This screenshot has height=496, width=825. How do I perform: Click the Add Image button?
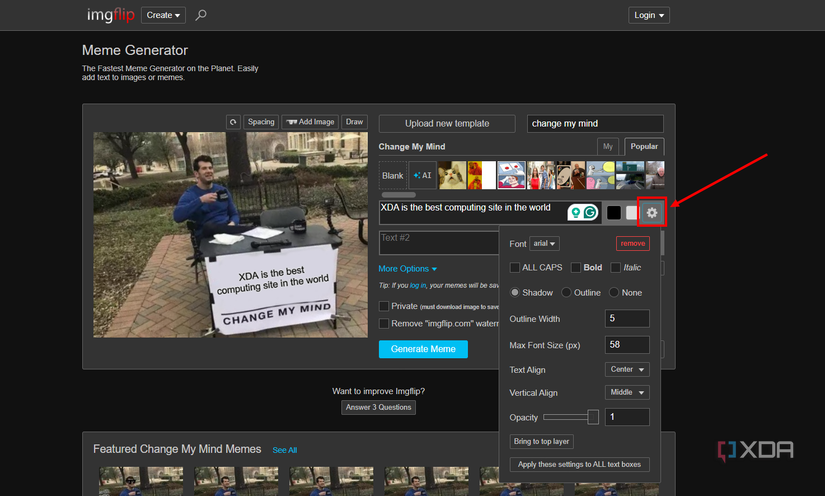[310, 122]
